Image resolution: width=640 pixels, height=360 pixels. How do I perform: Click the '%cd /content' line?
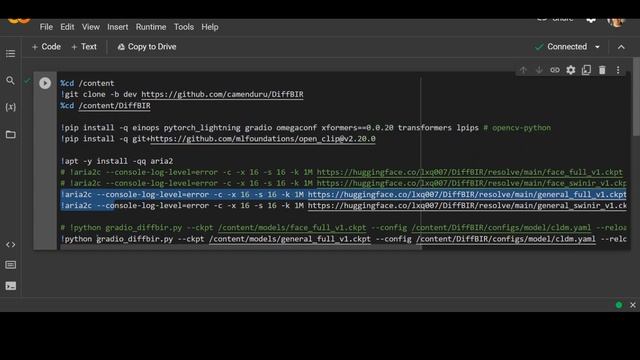[87, 83]
